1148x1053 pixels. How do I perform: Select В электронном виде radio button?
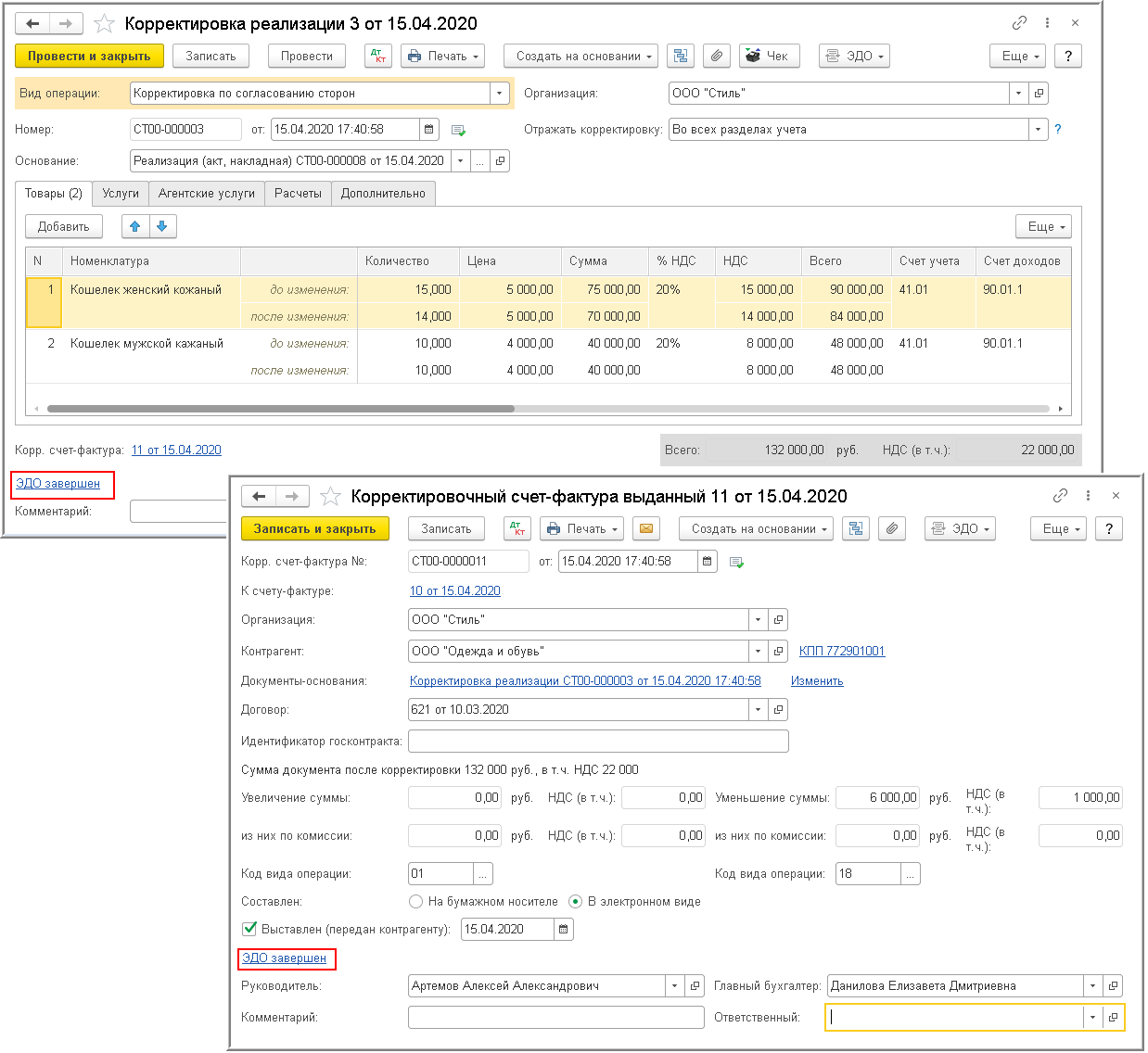[576, 902]
